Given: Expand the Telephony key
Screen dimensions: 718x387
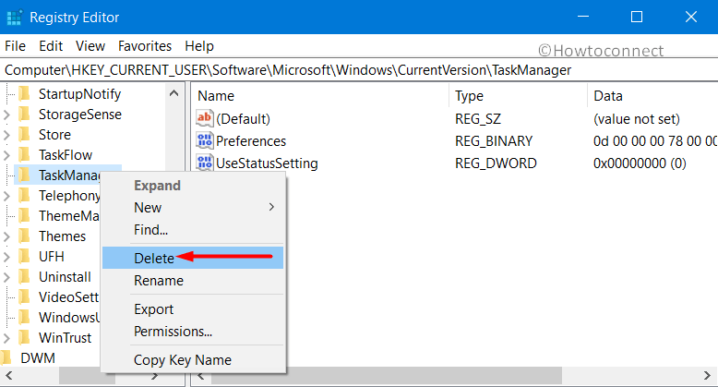Looking at the screenshot, I should pyautogui.click(x=7, y=196).
